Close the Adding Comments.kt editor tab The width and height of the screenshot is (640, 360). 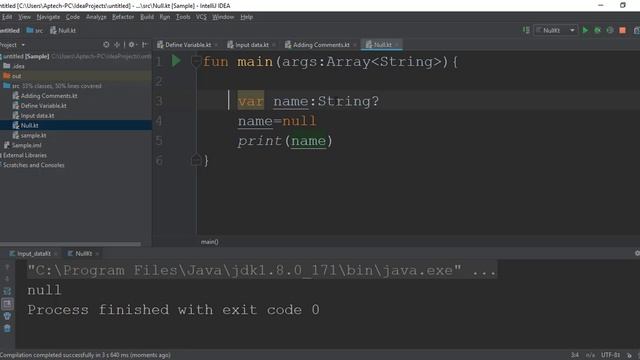click(x=355, y=45)
